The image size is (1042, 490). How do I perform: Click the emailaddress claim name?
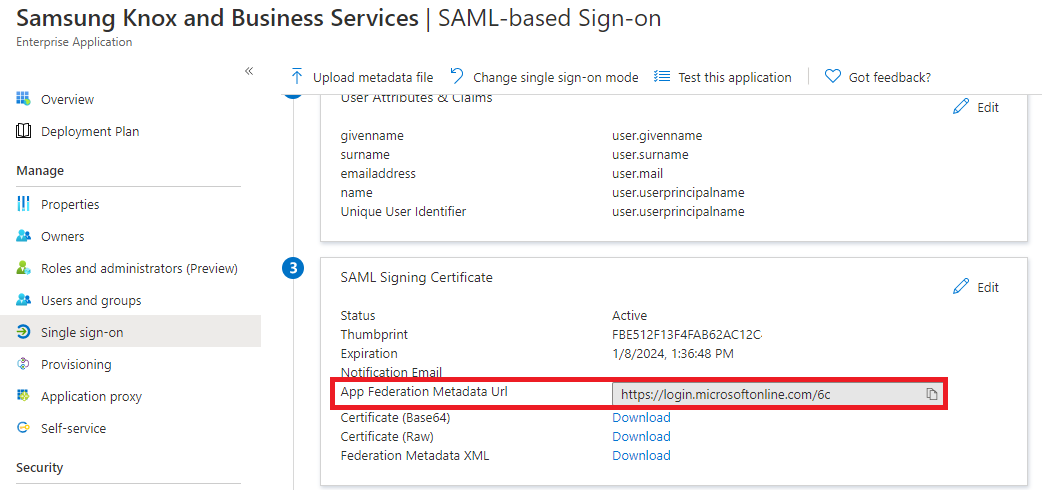(377, 174)
